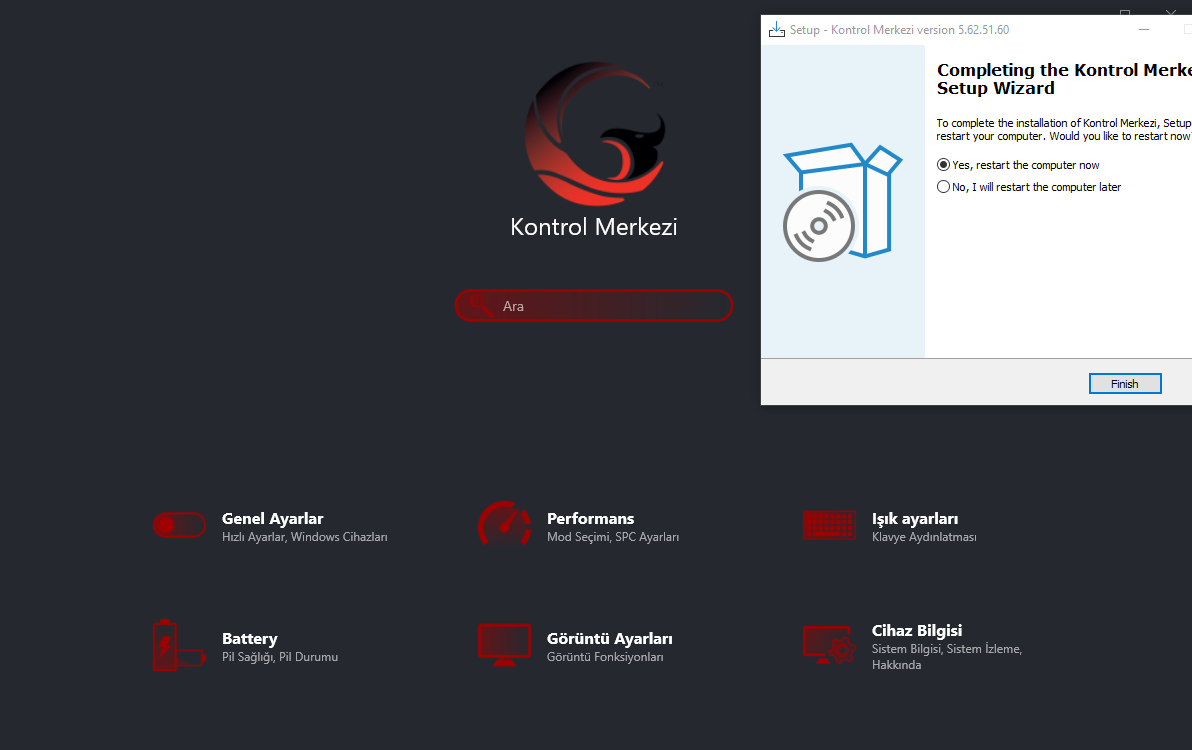Open Genel Ayarlar toggle icon
This screenshot has height=750, width=1192.
point(179,525)
